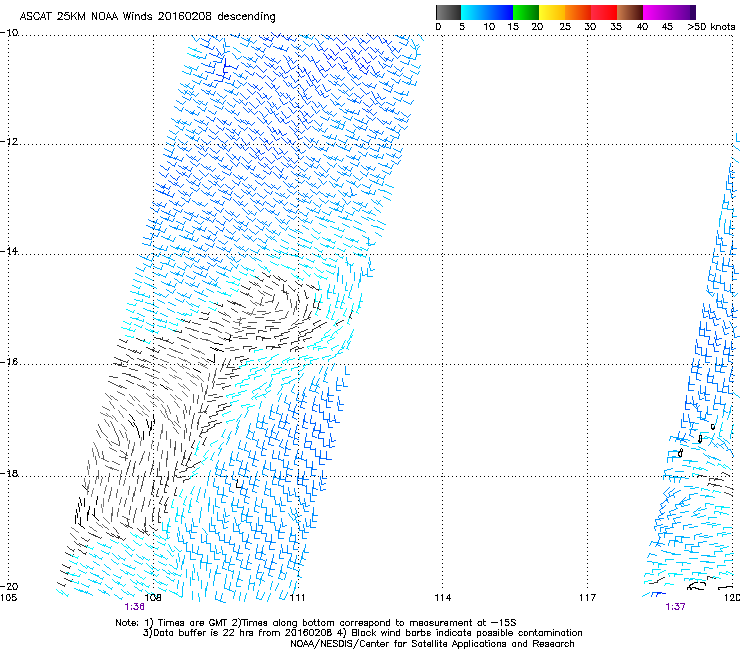Viewport: 740px width, 650px height.
Task: Click the latitude axis label '-10'
Action: pyautogui.click(x=9, y=33)
